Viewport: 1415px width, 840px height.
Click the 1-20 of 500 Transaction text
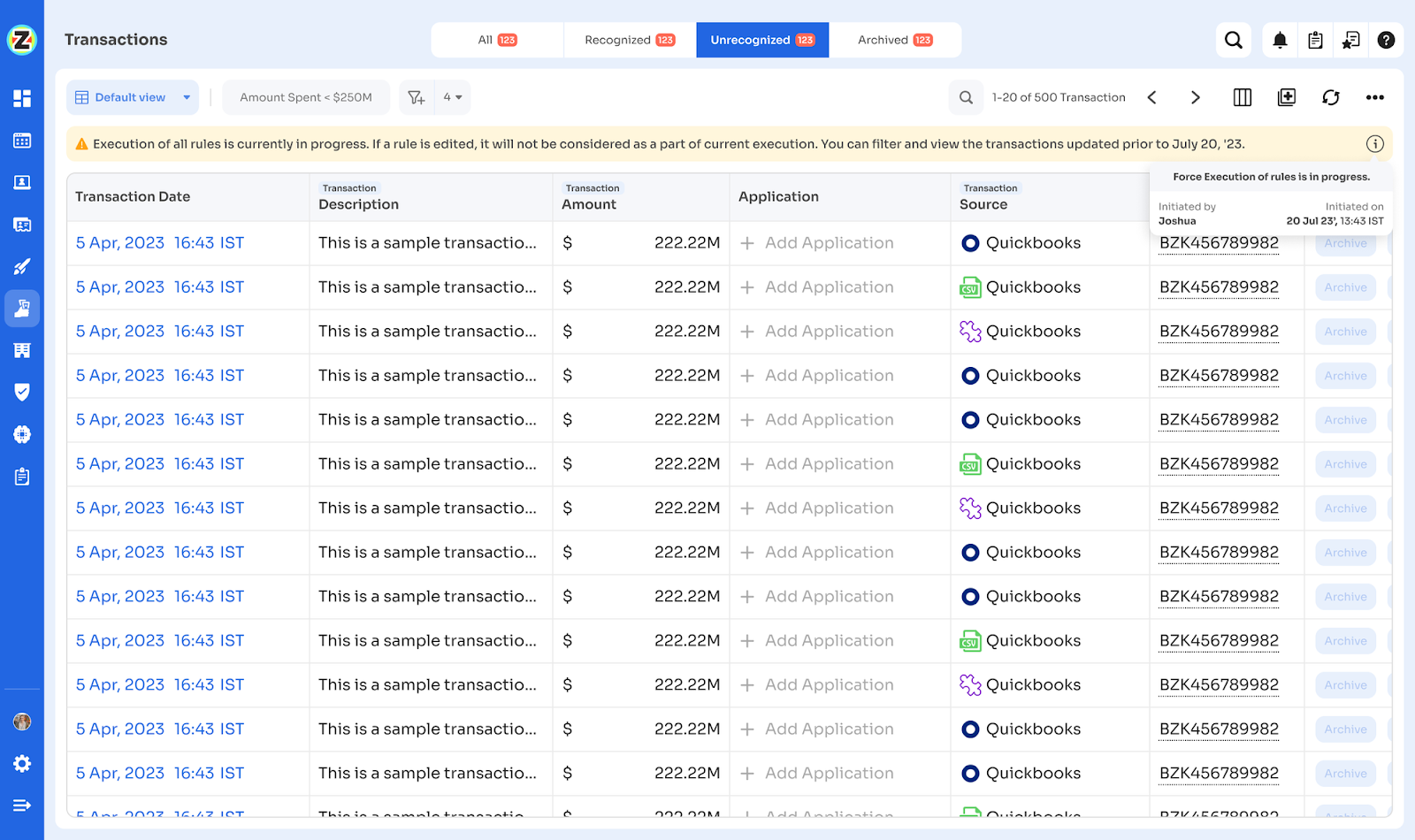click(x=1059, y=97)
